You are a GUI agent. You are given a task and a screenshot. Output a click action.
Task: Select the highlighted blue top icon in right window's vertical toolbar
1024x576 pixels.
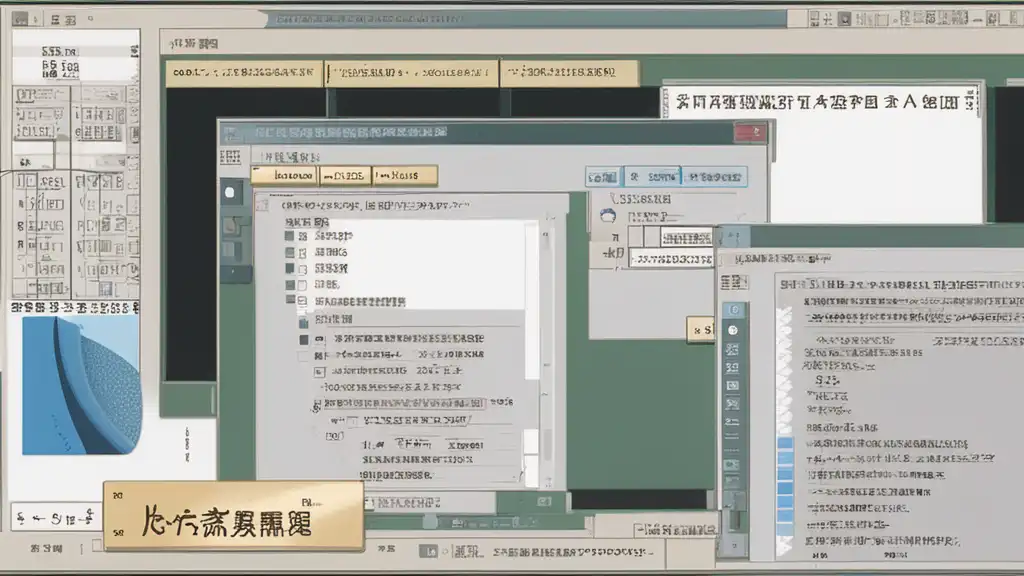(733, 310)
